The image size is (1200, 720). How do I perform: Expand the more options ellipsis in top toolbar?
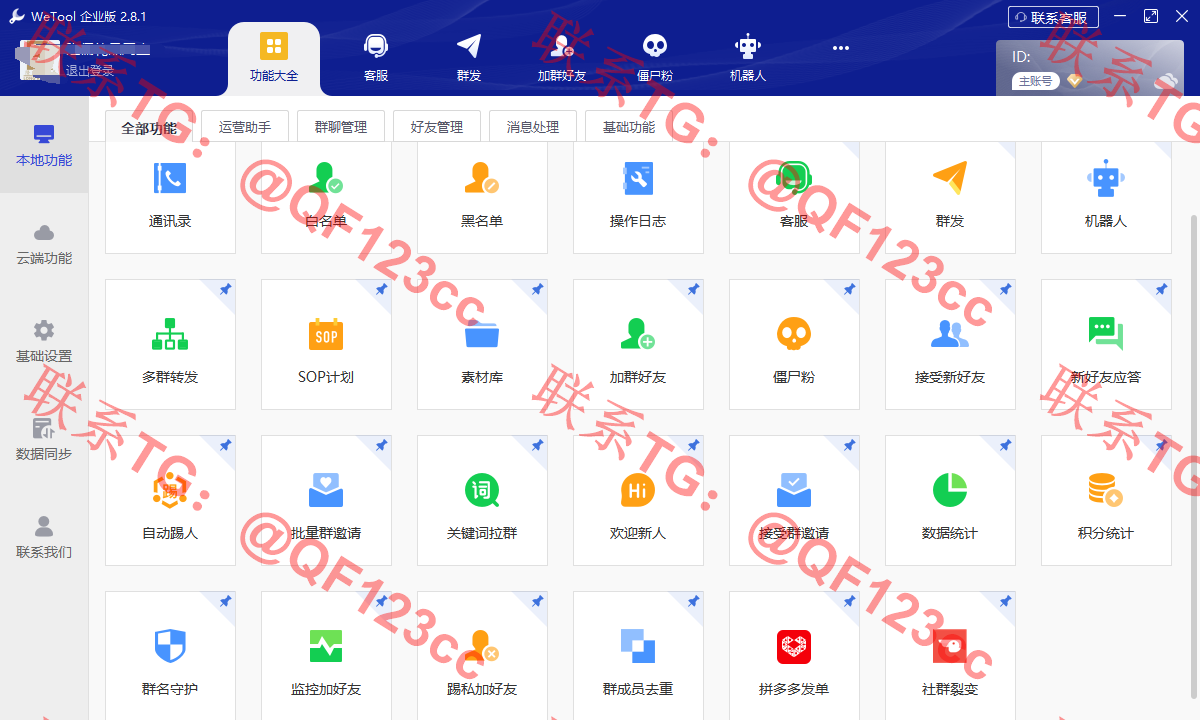pyautogui.click(x=840, y=47)
